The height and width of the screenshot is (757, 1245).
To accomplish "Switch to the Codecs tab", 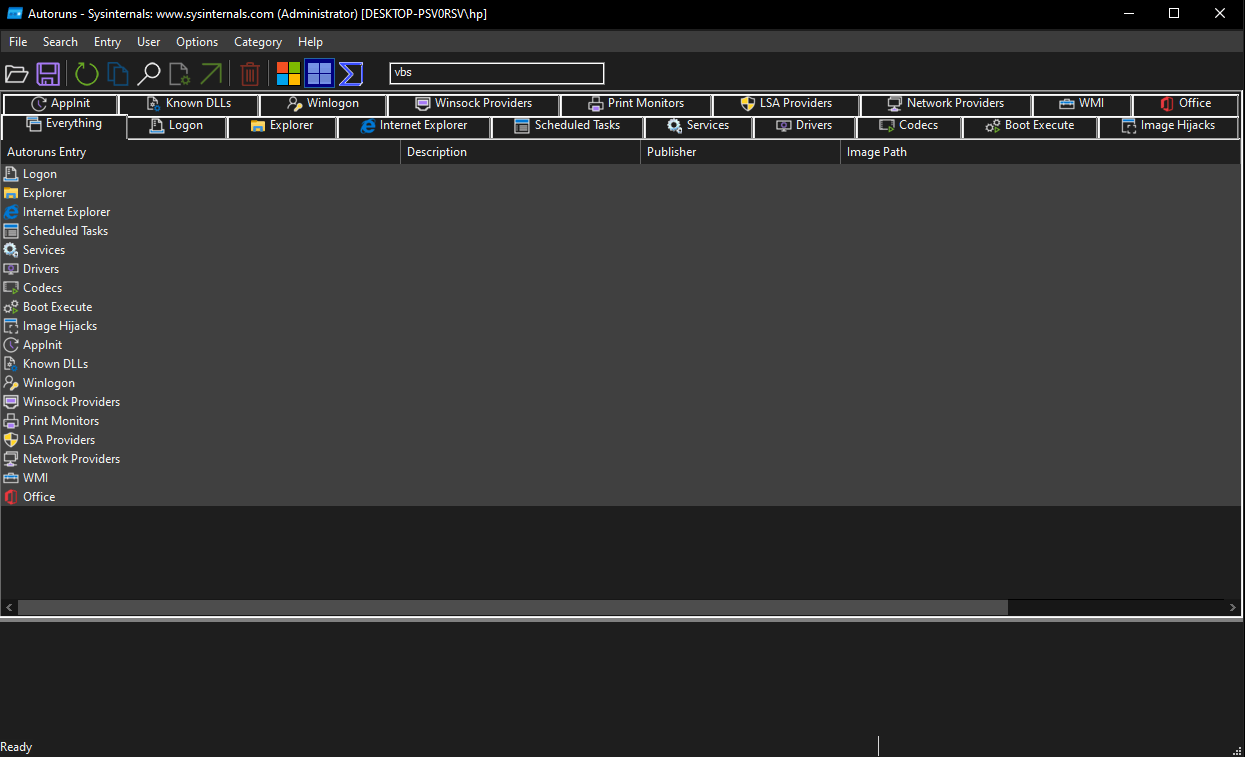I will pos(909,126).
